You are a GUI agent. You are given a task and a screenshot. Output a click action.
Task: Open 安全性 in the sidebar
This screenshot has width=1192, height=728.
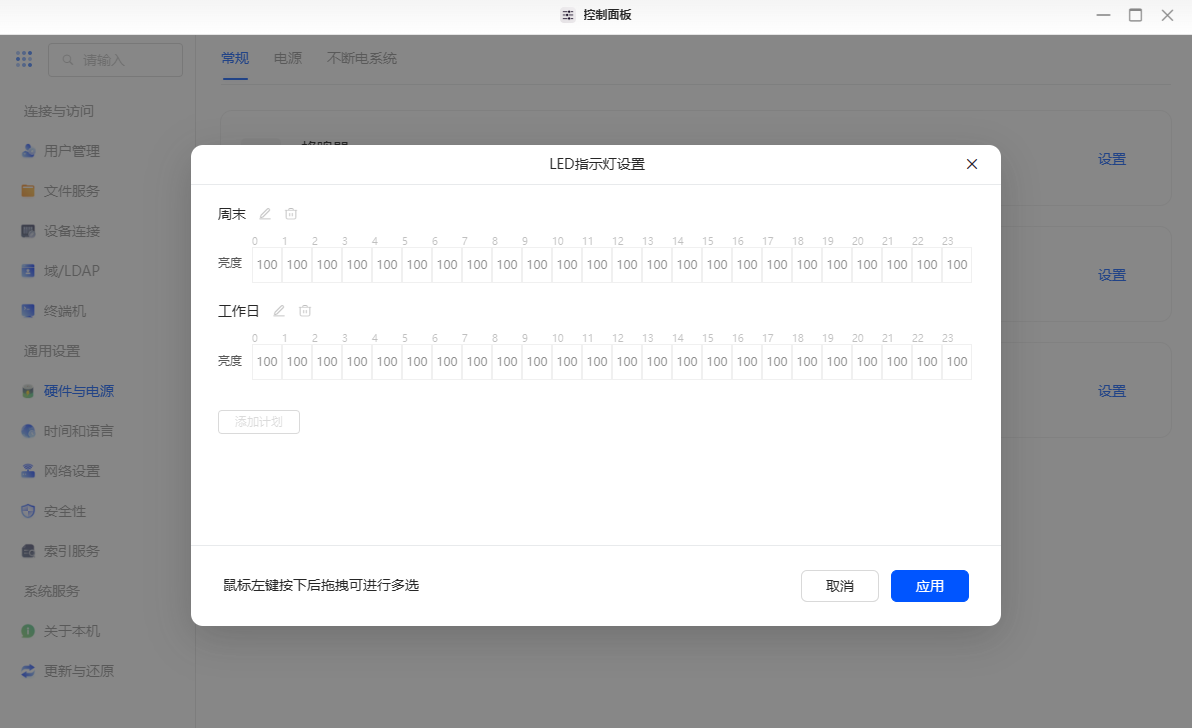pyautogui.click(x=65, y=511)
